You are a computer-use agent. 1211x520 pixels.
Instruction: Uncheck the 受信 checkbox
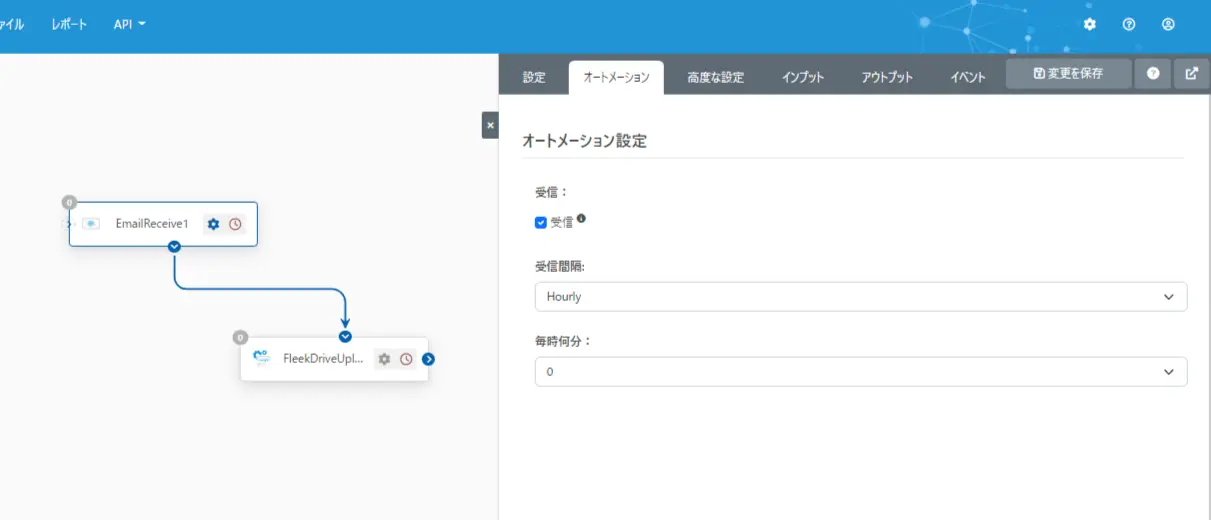pos(541,222)
